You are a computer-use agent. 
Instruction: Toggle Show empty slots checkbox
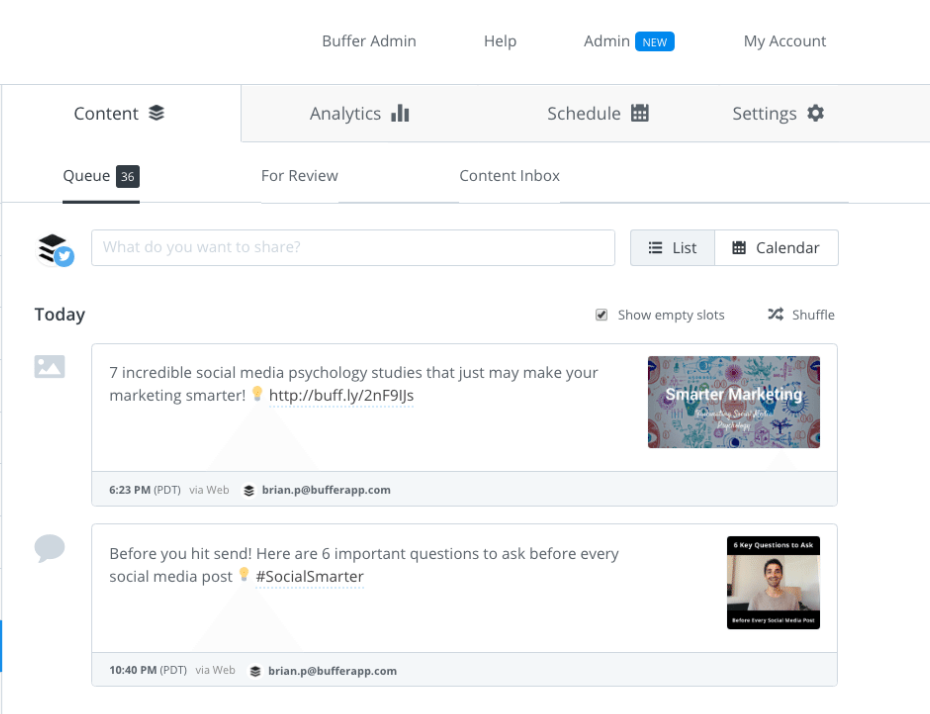601,315
